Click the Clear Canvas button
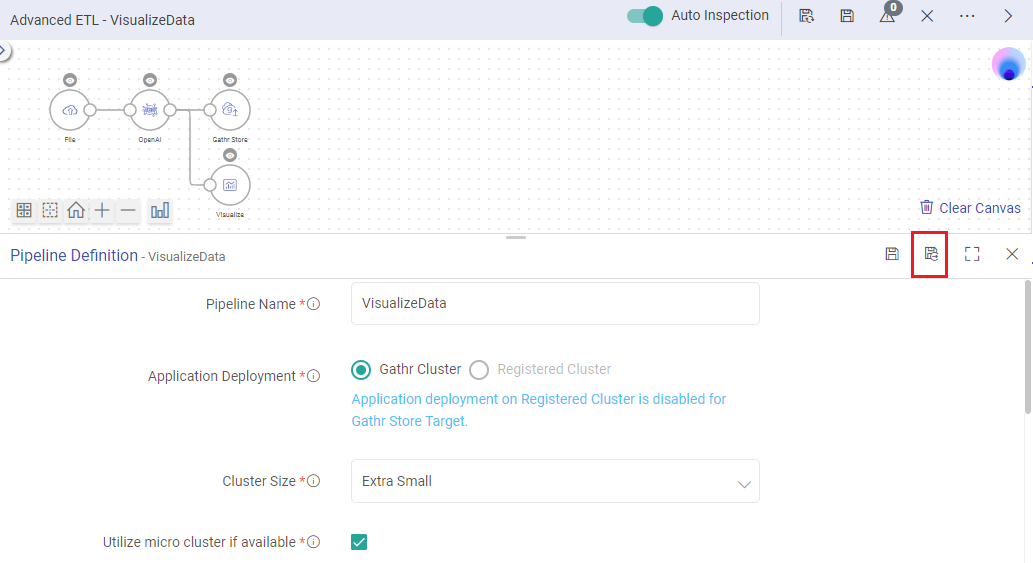 tap(970, 208)
